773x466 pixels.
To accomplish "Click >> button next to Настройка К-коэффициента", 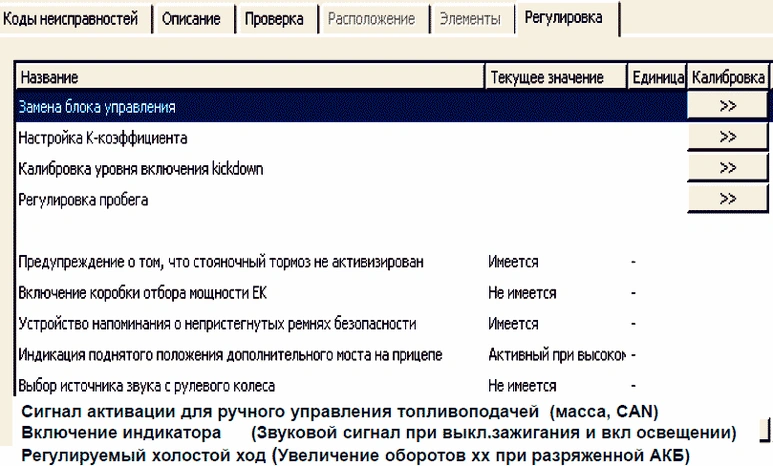I will tap(727, 137).
